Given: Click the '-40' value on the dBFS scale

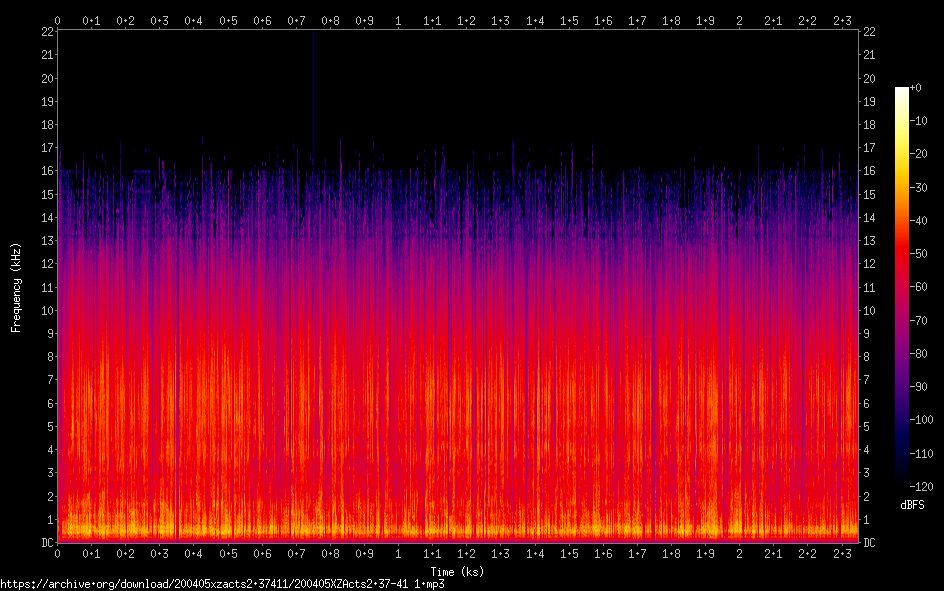Looking at the screenshot, I should [919, 221].
